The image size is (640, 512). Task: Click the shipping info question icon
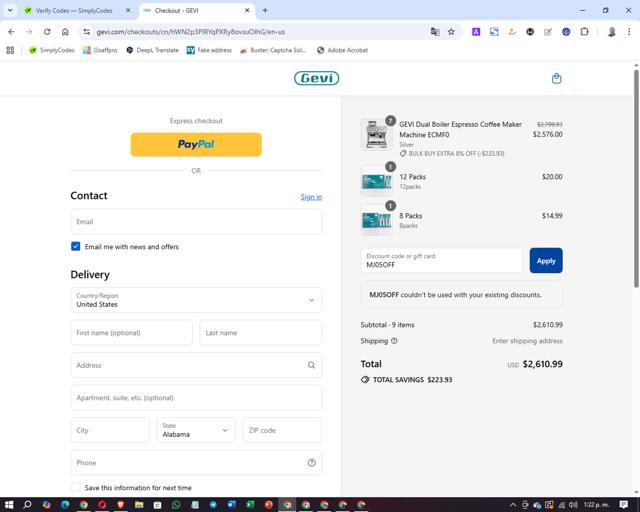[394, 341]
